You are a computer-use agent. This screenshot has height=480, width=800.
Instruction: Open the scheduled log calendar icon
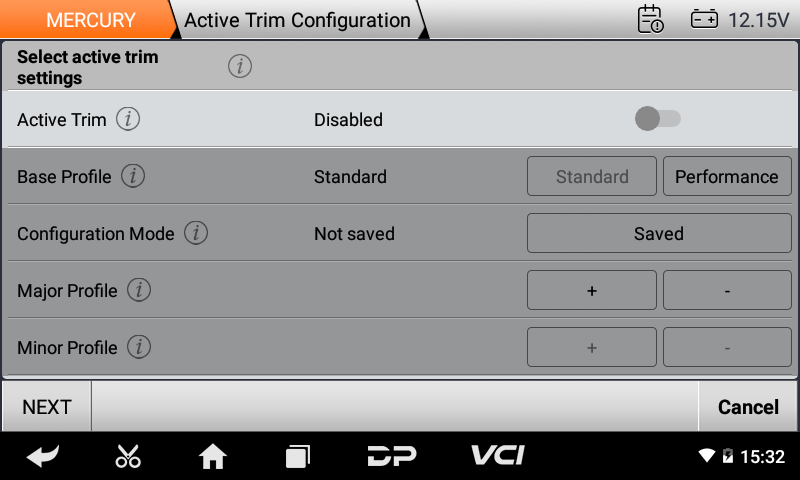650,19
